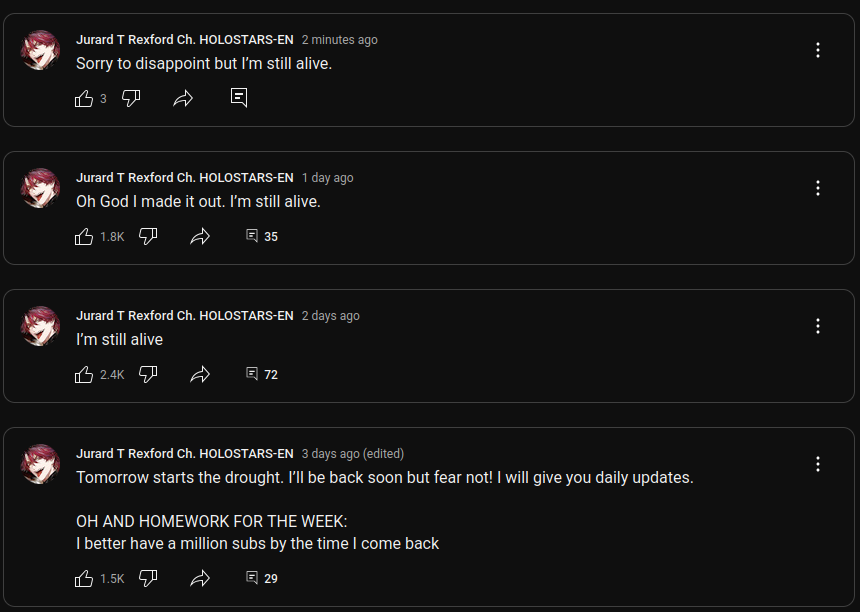860x612 pixels.
Task: Open comments on the 2 minutes ago post
Action: tap(239, 98)
